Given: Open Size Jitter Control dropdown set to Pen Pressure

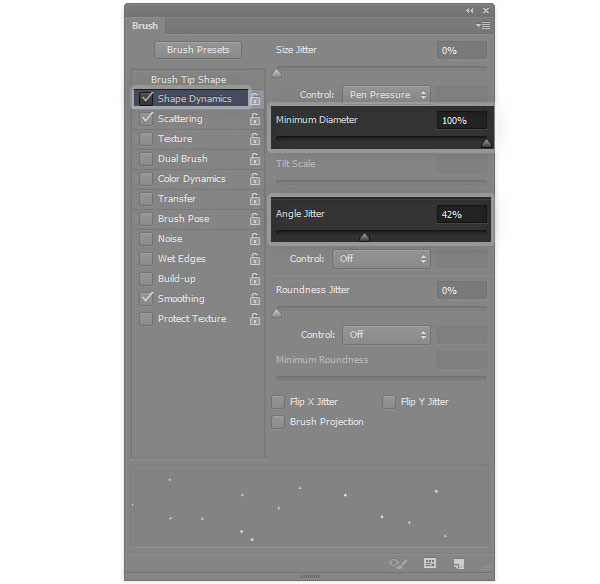Looking at the screenshot, I should coord(386,95).
